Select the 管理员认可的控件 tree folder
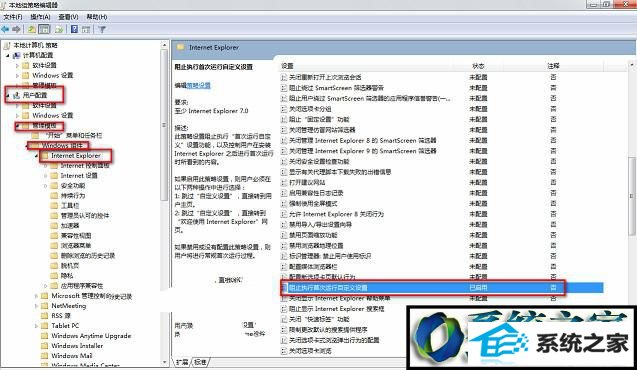This screenshot has height=370, width=637. tap(85, 216)
